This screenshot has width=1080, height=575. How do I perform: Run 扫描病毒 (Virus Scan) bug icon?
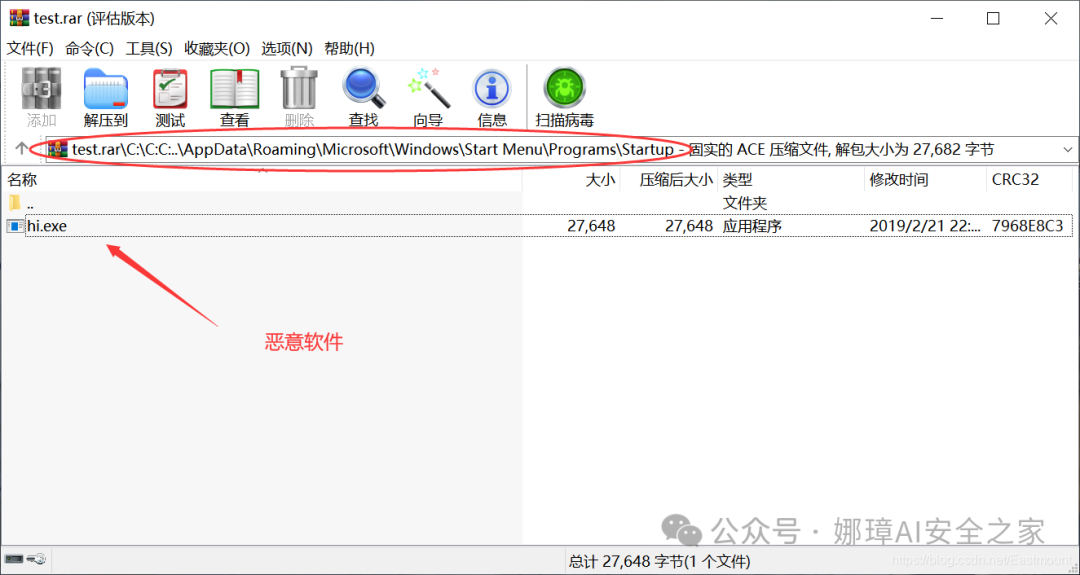pyautogui.click(x=565, y=87)
